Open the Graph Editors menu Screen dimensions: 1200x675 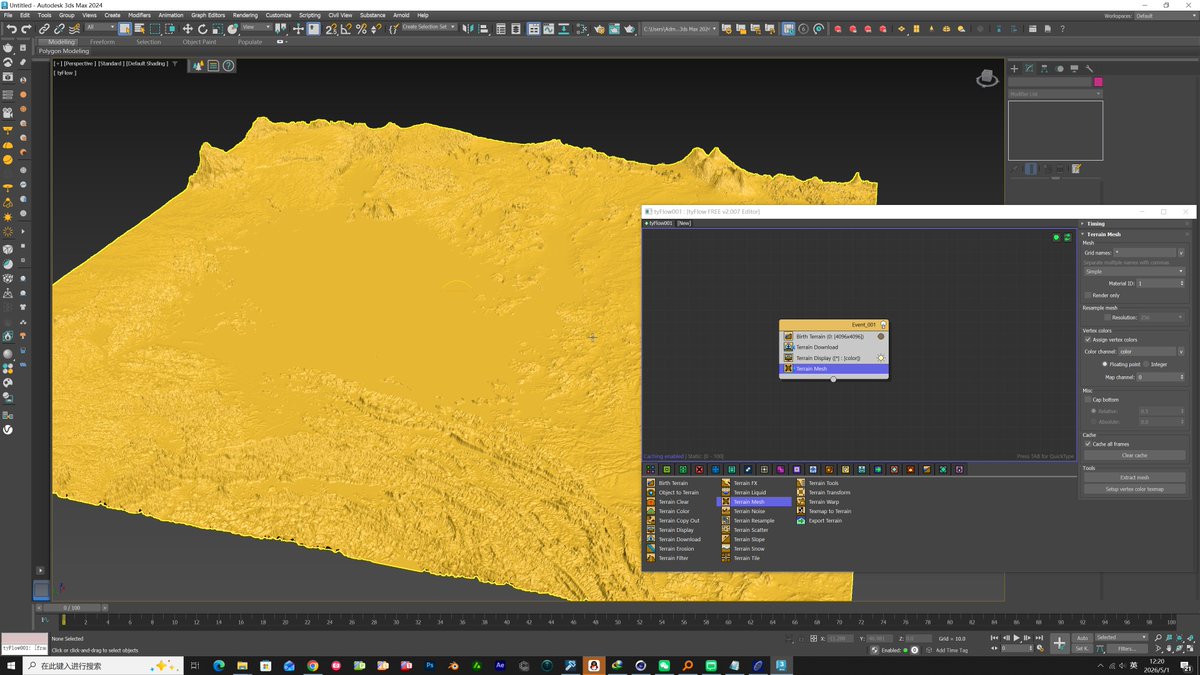209,15
